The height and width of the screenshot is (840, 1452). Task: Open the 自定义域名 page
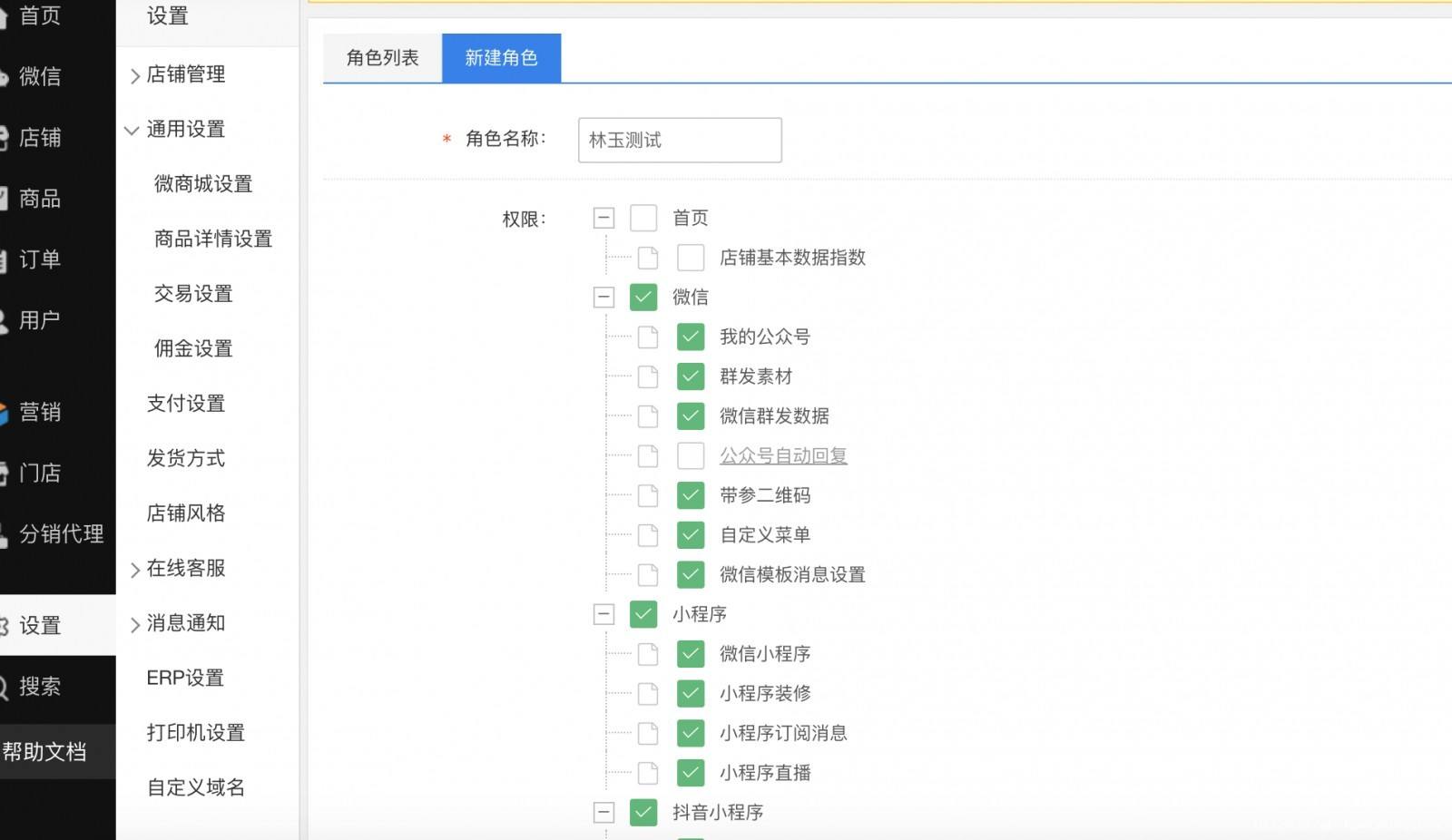[196, 787]
